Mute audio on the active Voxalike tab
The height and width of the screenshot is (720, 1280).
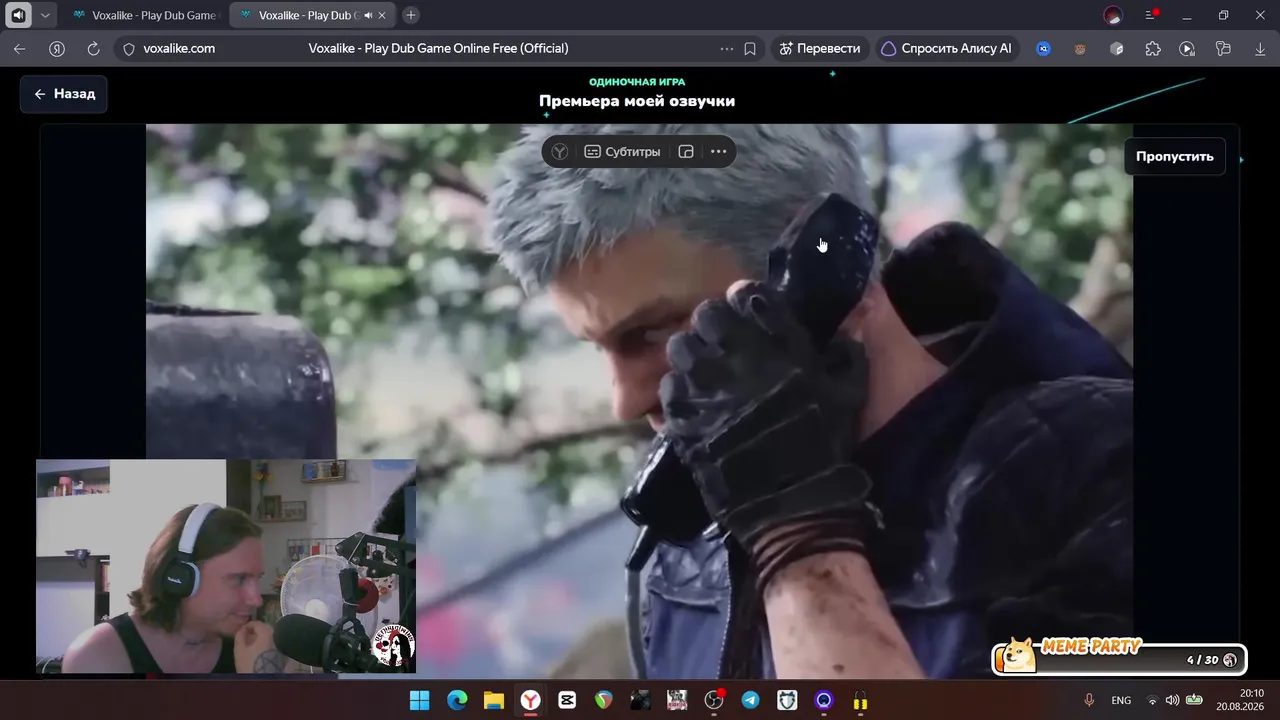click(x=368, y=15)
